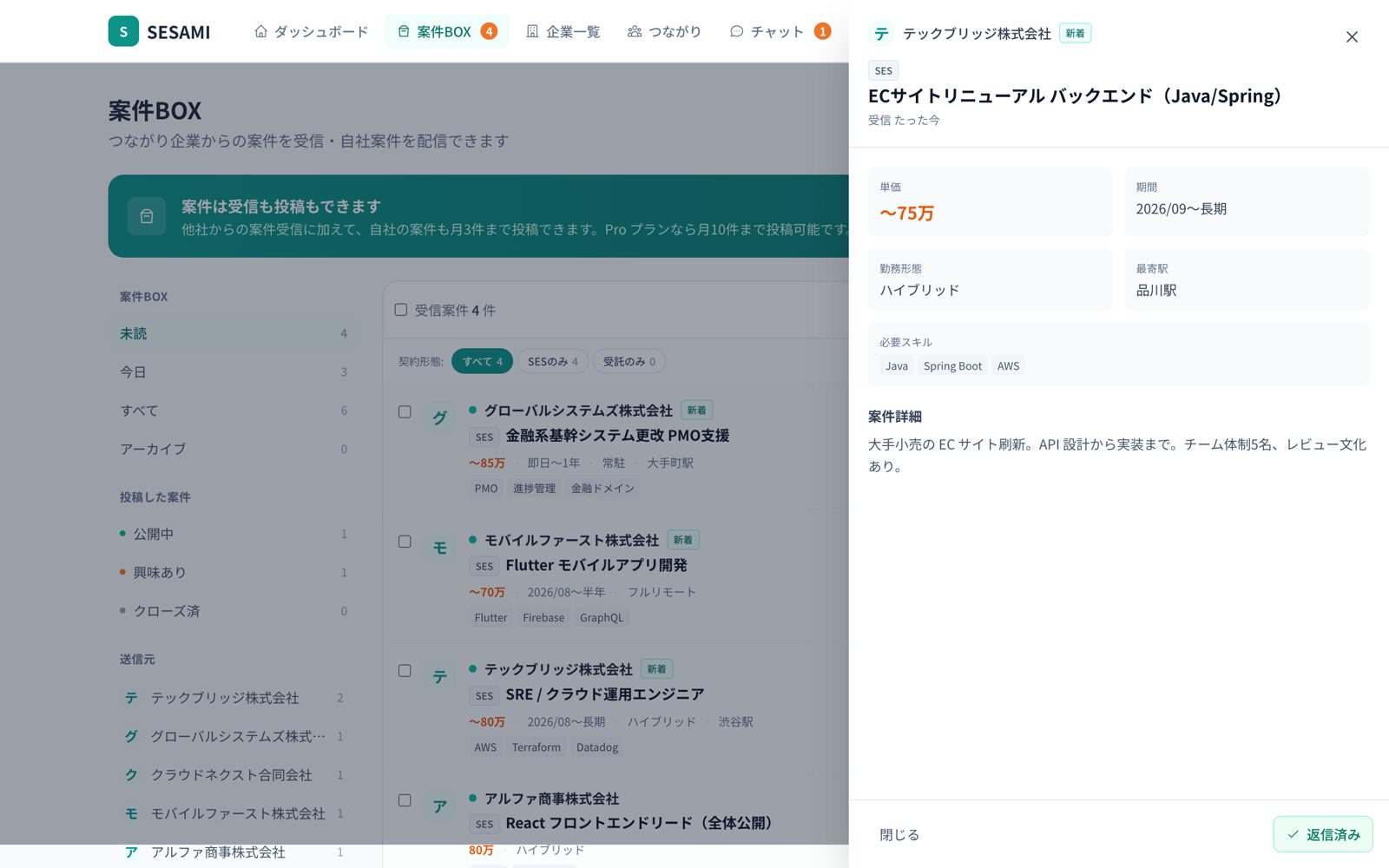1389x868 pixels.
Task: Go to 企業一覧 page
Action: (563, 31)
